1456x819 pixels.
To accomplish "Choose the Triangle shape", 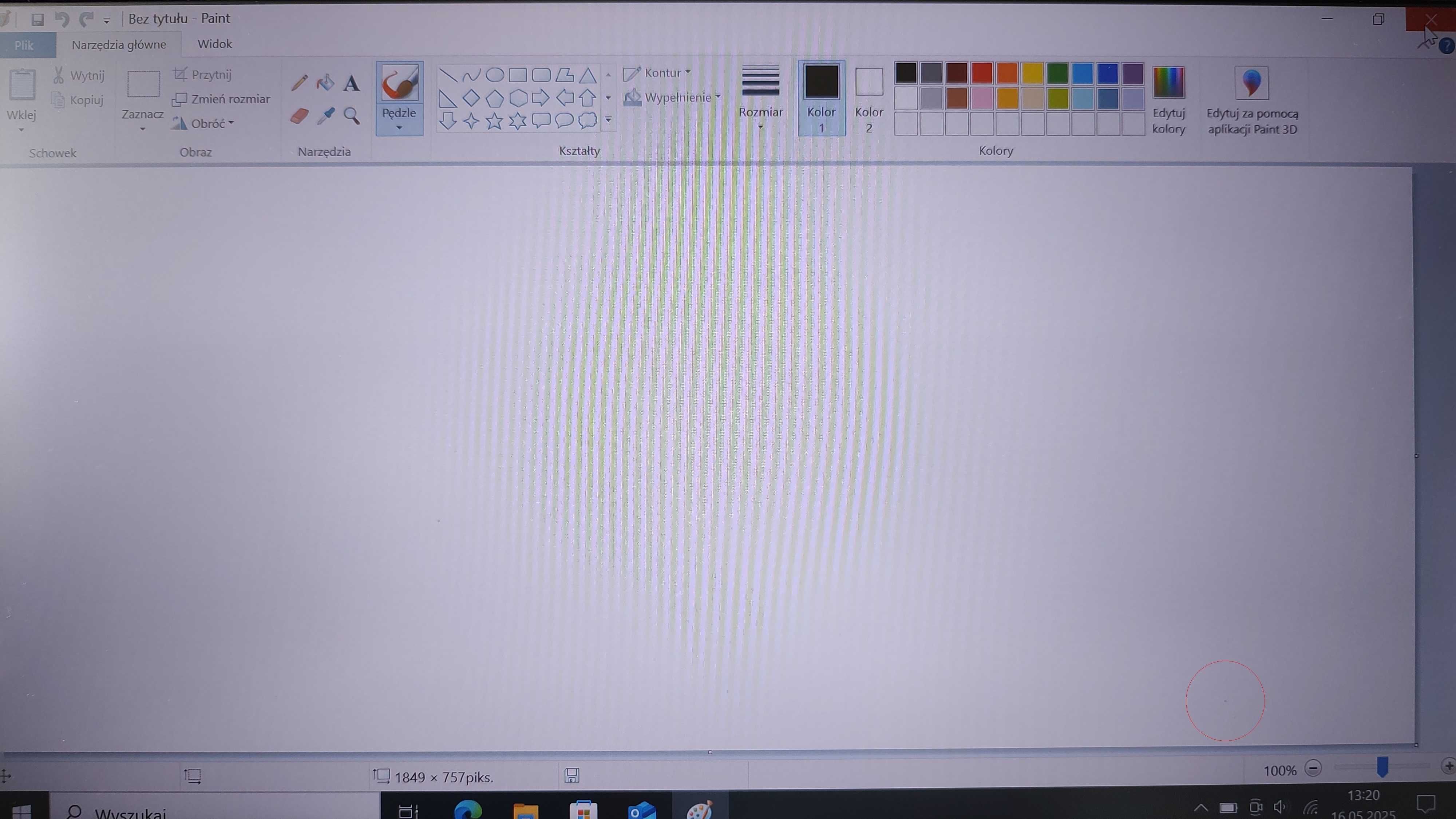I will click(x=588, y=75).
